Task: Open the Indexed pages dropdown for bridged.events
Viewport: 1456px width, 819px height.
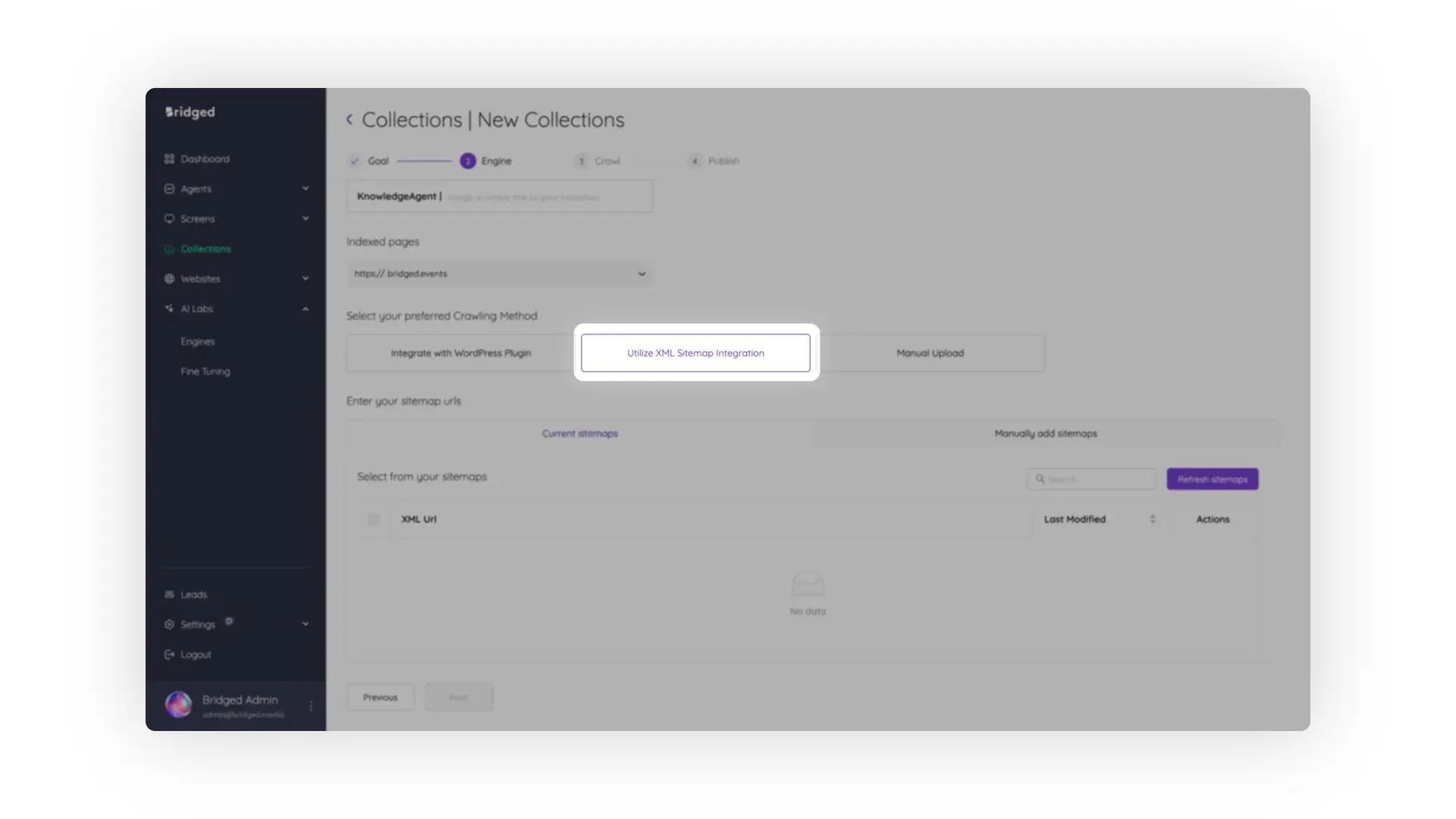Action: [642, 274]
